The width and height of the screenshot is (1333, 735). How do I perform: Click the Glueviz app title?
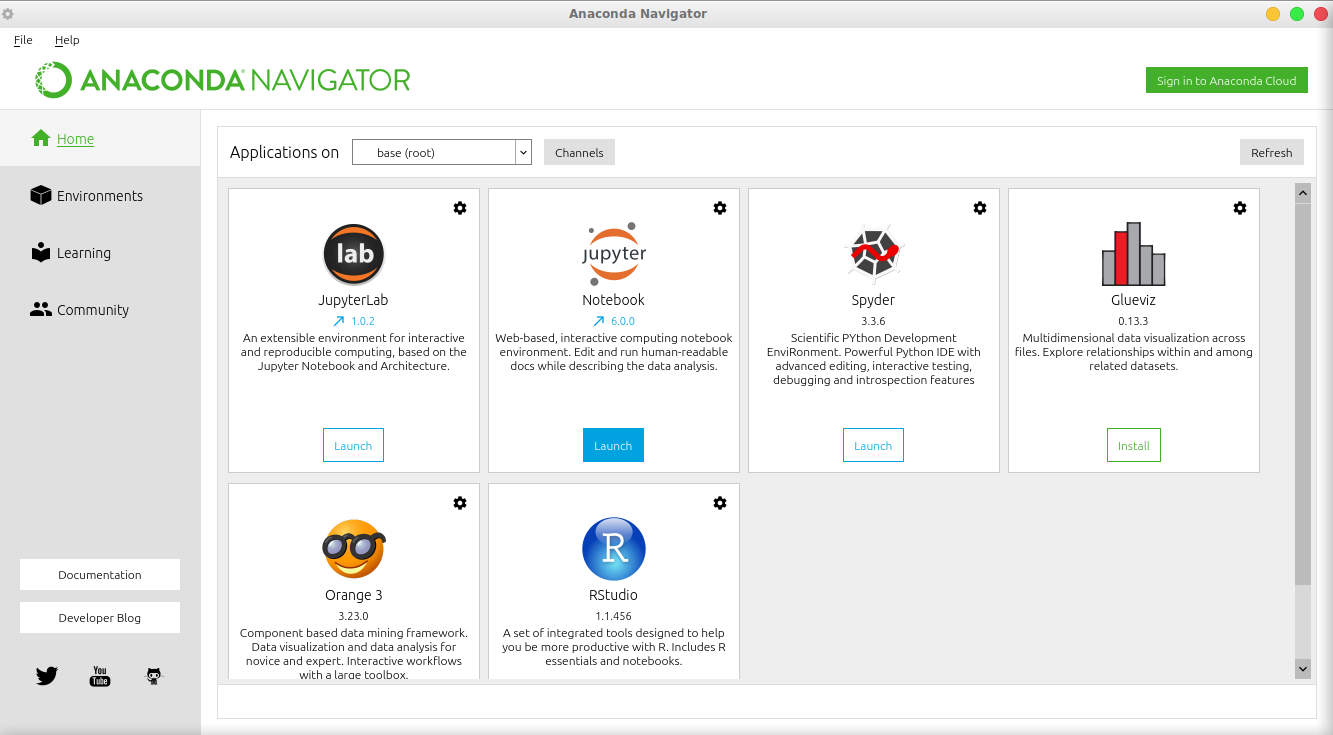click(x=1133, y=300)
